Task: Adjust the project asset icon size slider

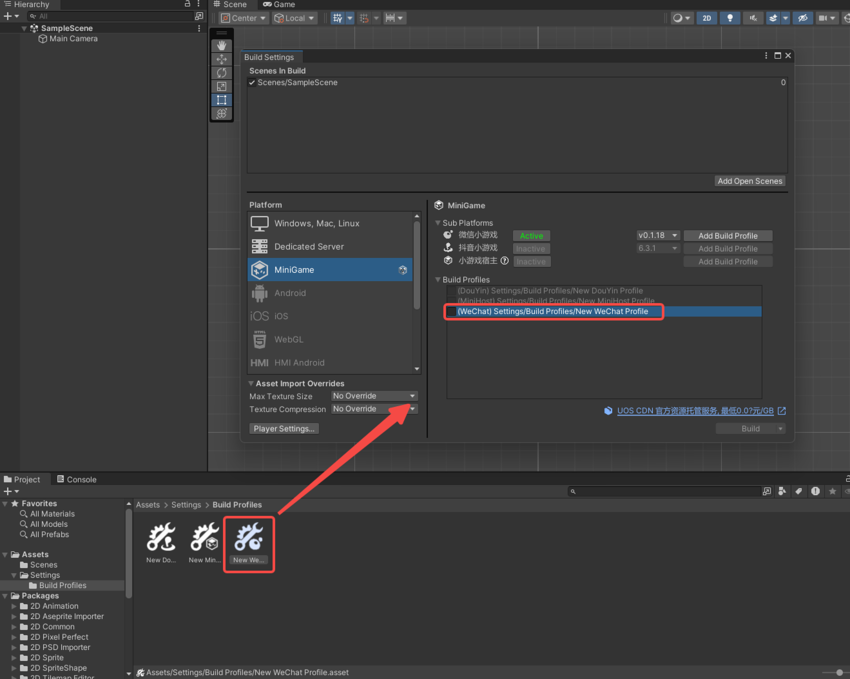Action: pyautogui.click(x=838, y=673)
